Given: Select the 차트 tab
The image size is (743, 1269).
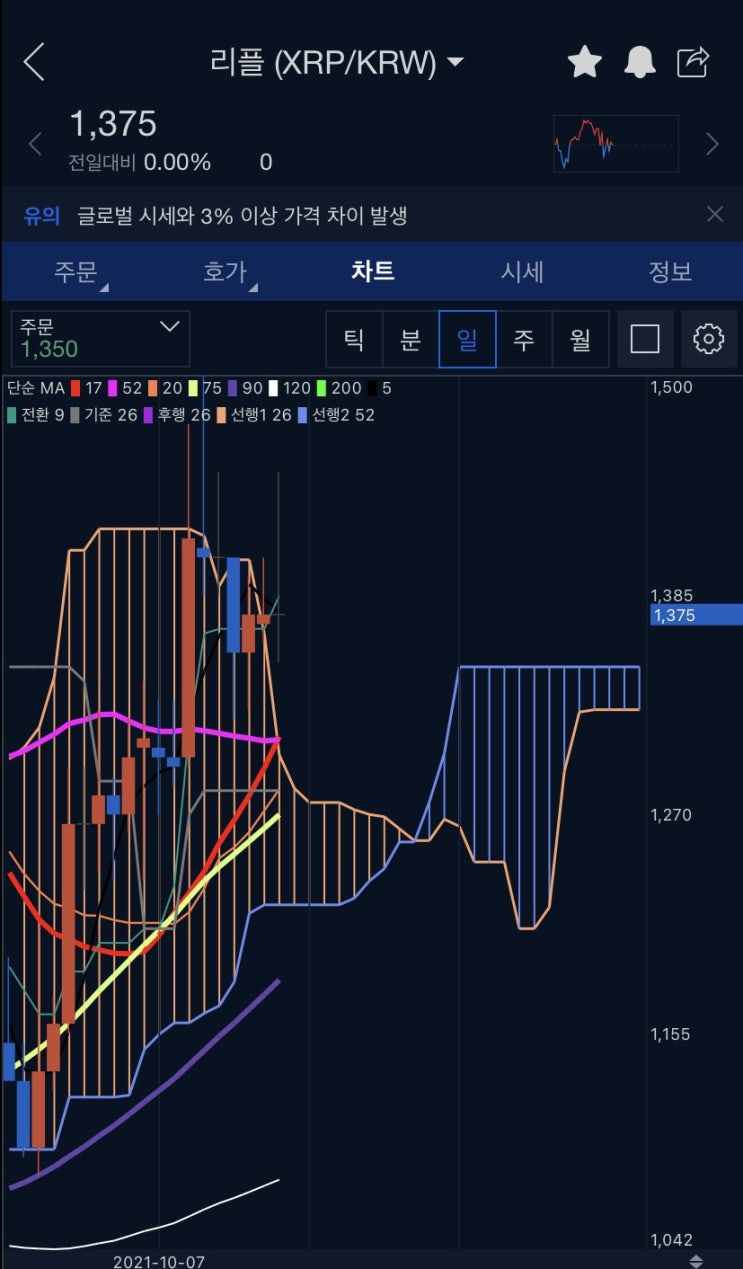Looking at the screenshot, I should tap(373, 271).
